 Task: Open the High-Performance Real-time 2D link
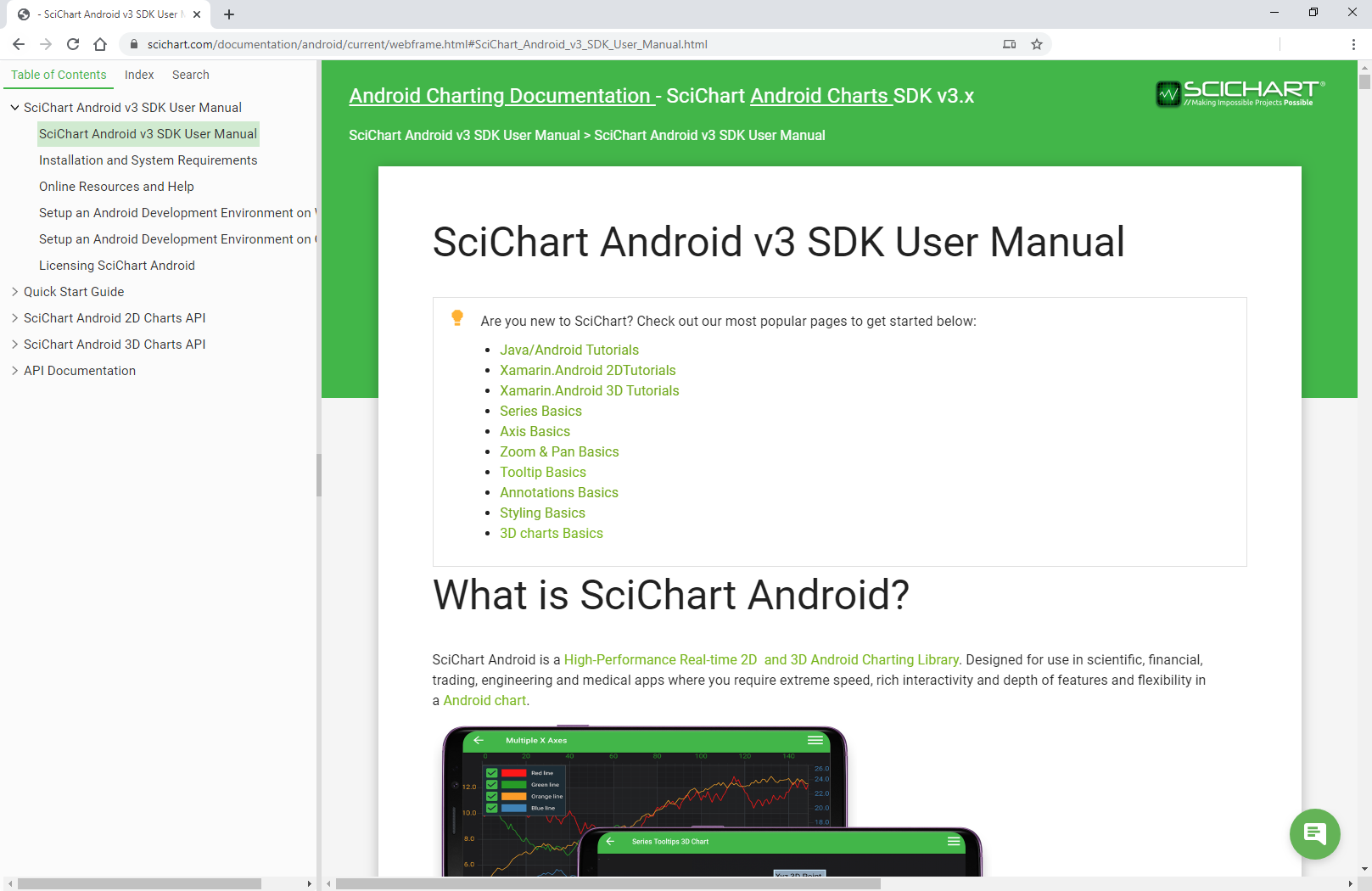pyautogui.click(x=660, y=659)
